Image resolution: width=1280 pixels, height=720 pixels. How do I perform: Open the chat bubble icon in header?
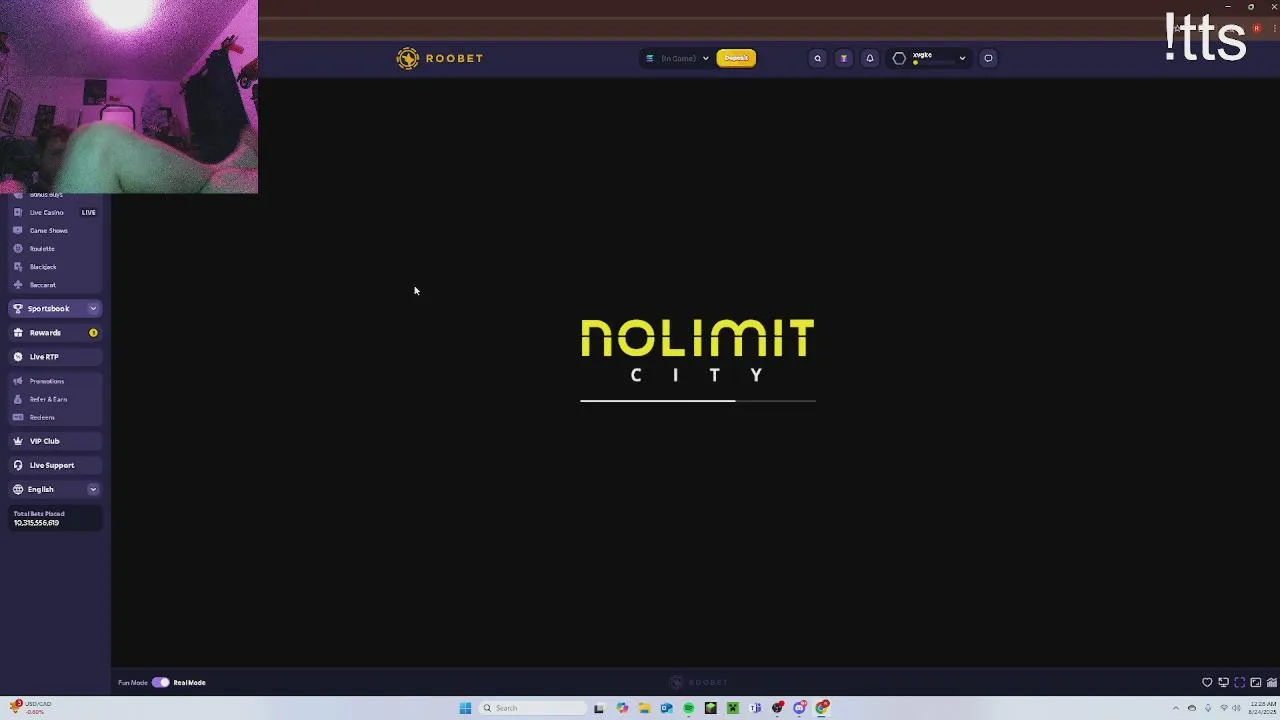pyautogui.click(x=988, y=58)
